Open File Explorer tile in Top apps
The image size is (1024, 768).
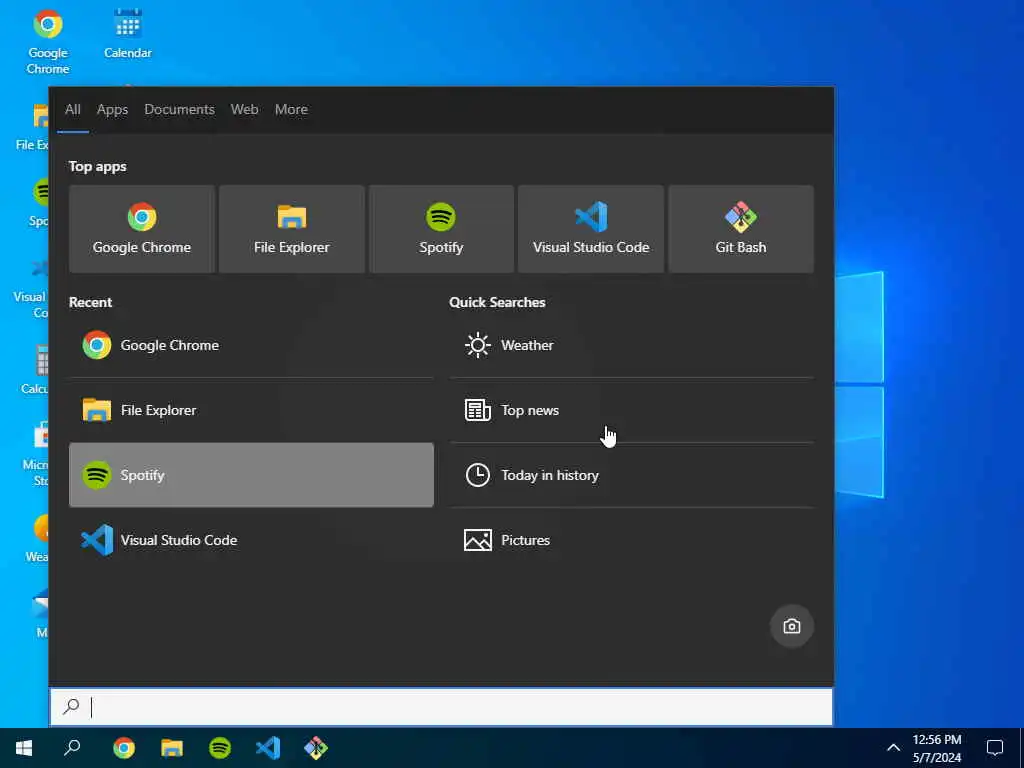coord(291,229)
